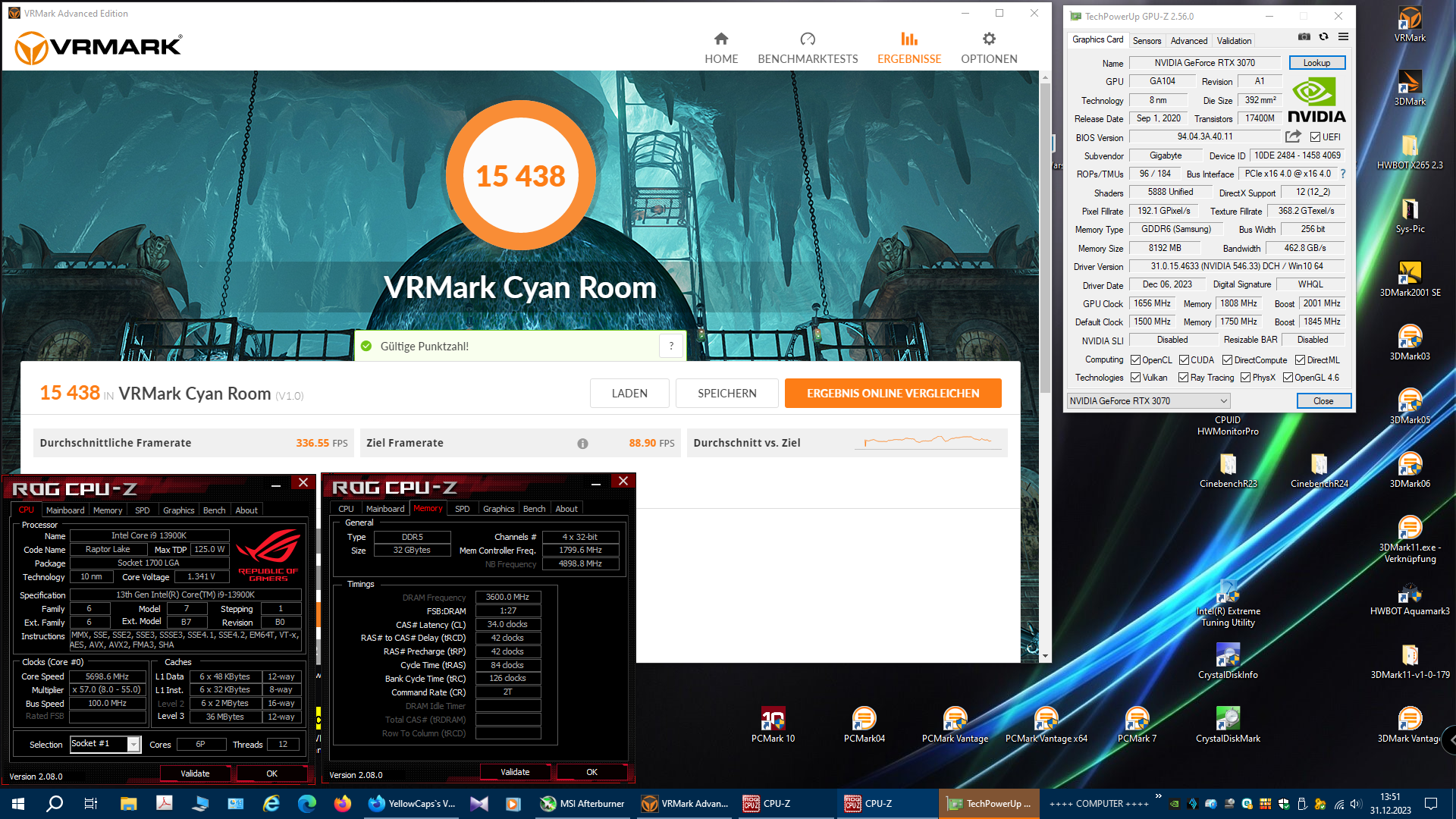Toggle the OpenCL checkbox
The height and width of the screenshot is (819, 1456).
click(x=1135, y=360)
